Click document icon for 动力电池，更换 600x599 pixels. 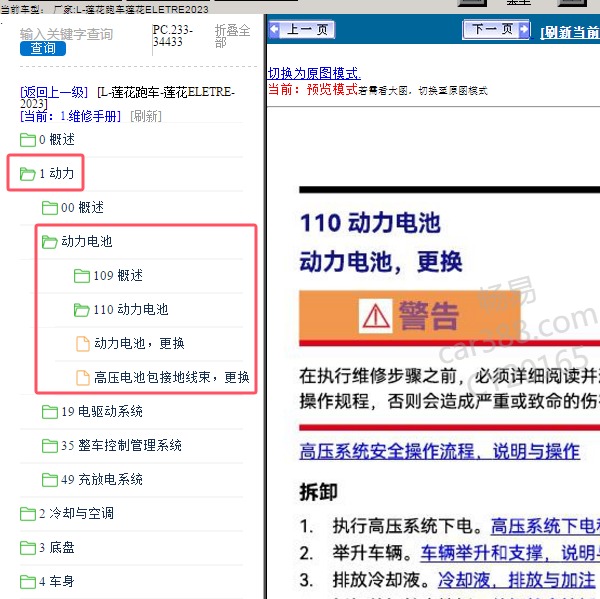pyautogui.click(x=83, y=343)
